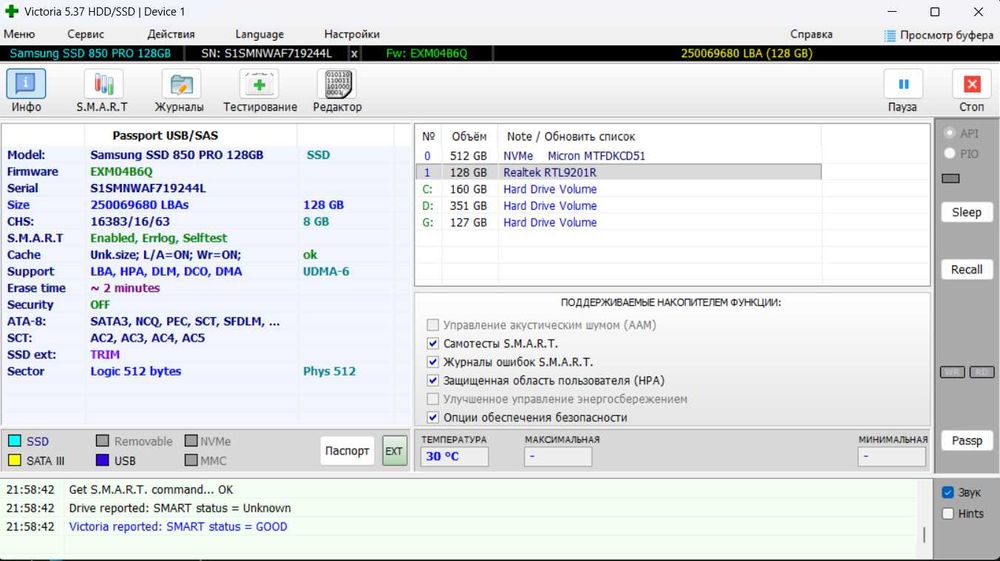
Task: Click 250069680 LBA (128 GB) header text
Action: 746,54
